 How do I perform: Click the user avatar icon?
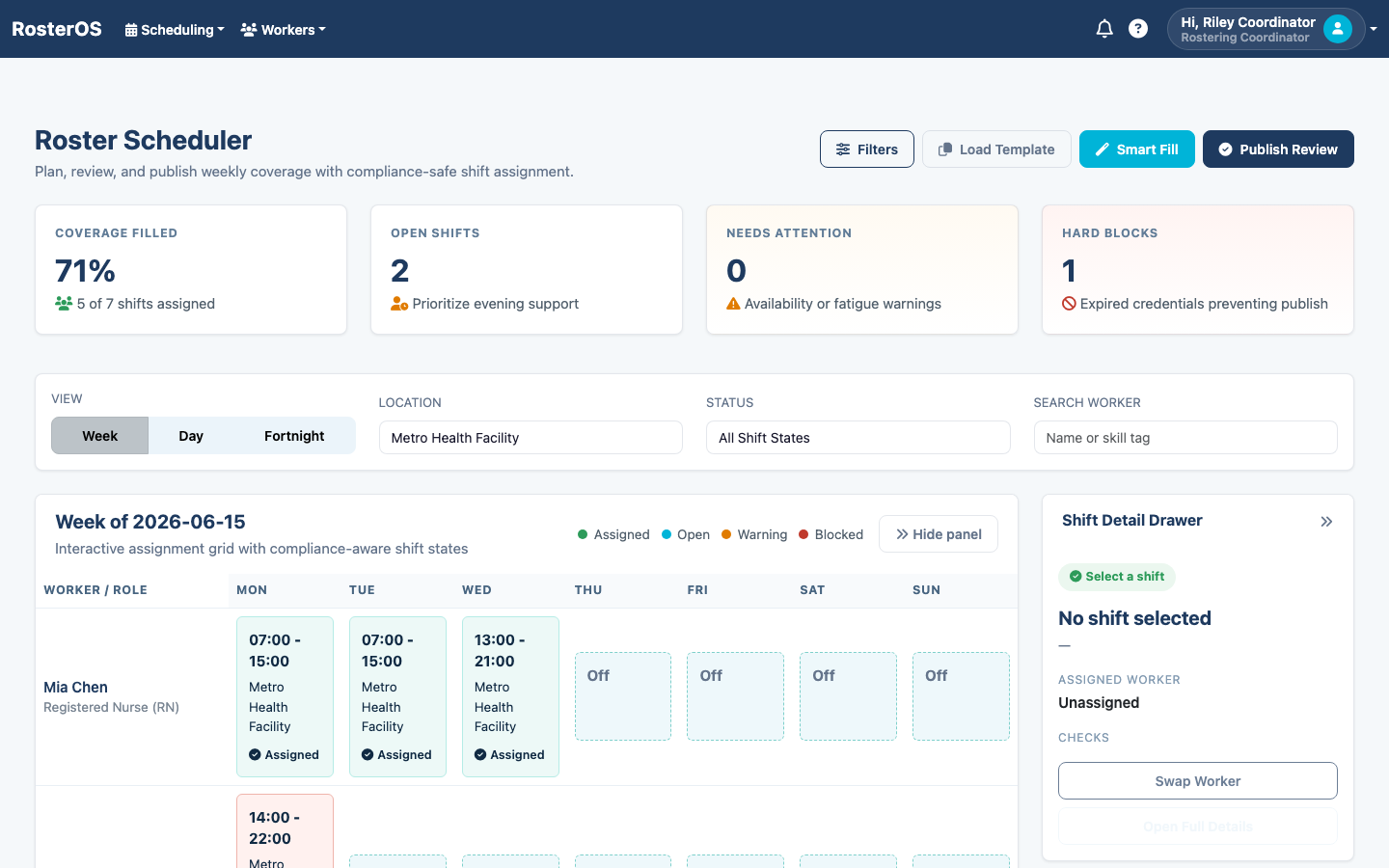coord(1338,29)
